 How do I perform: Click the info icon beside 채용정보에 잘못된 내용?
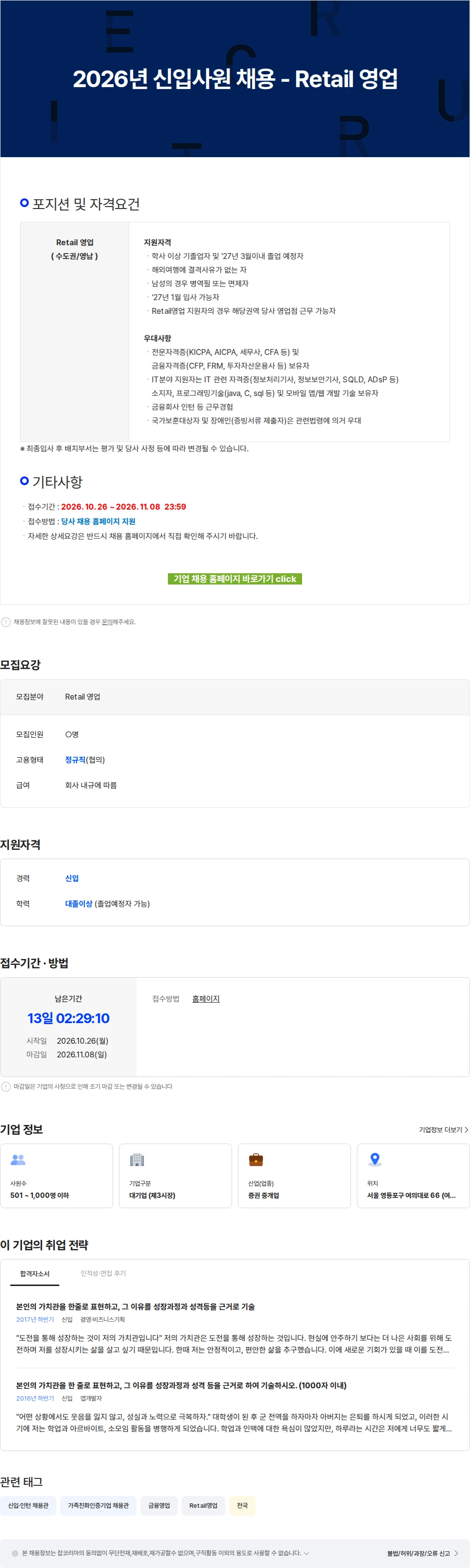[x=6, y=622]
